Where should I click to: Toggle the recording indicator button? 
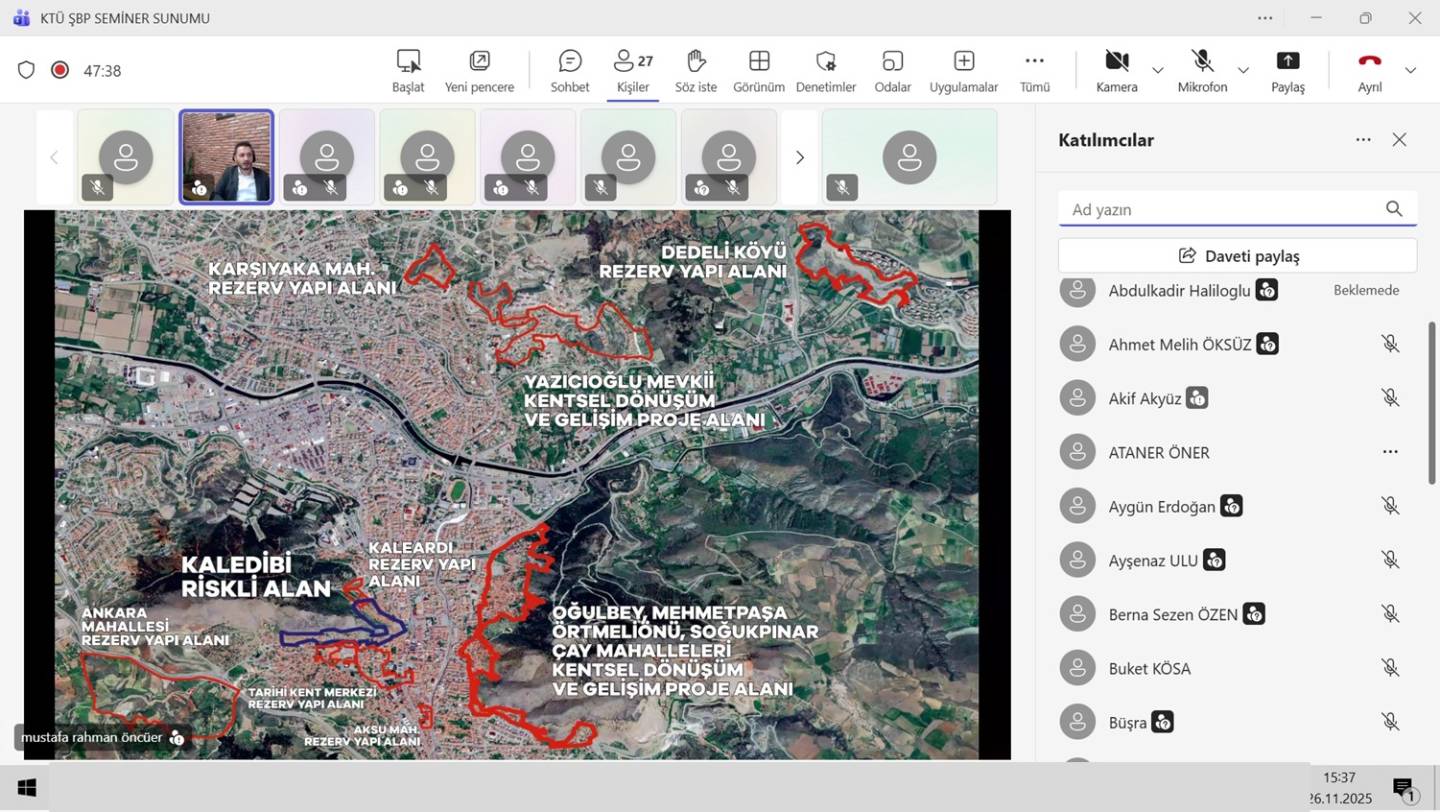(x=60, y=70)
